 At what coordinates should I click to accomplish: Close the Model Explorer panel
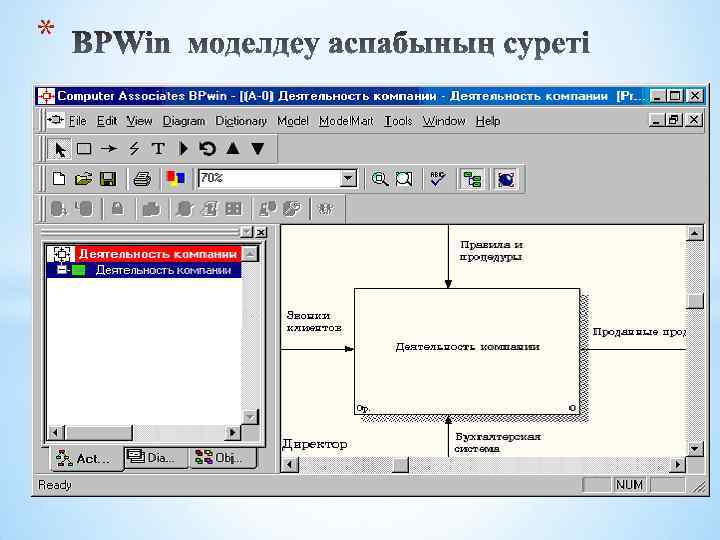pos(261,232)
